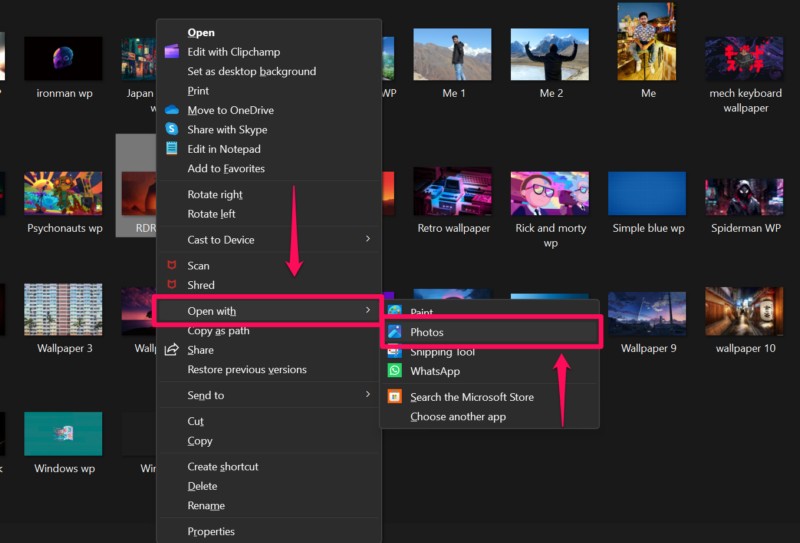The height and width of the screenshot is (543, 800).
Task: Select the Rick and morty wp thumbnail
Action: 549,193
